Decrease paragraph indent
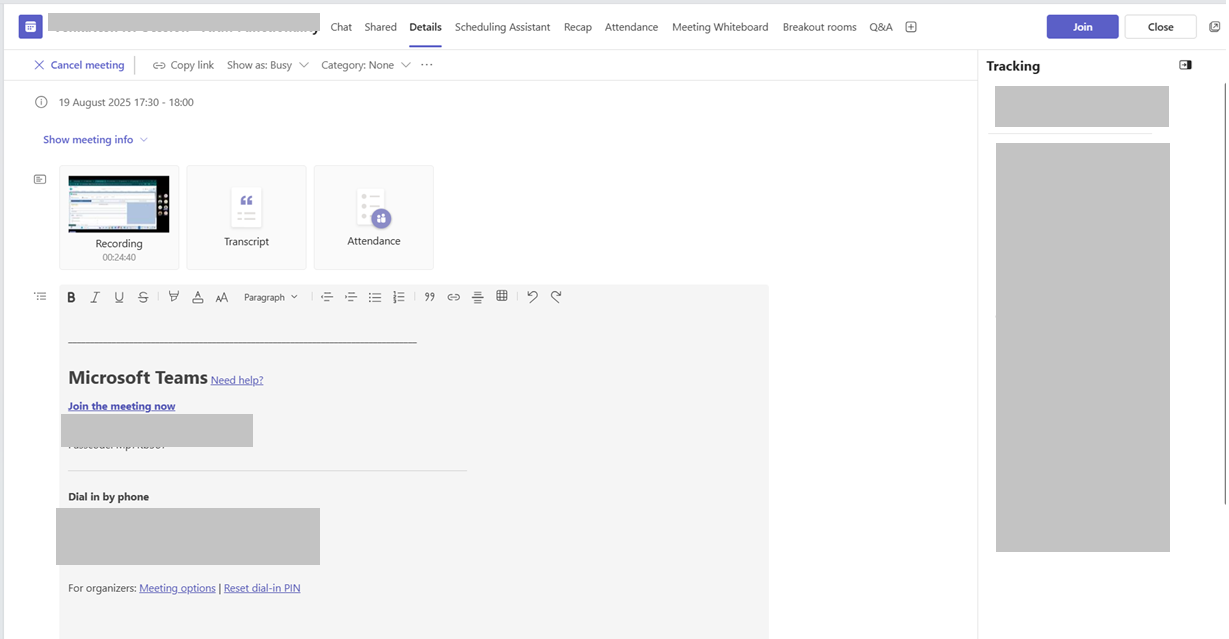1229x639 pixels. pyautogui.click(x=327, y=297)
